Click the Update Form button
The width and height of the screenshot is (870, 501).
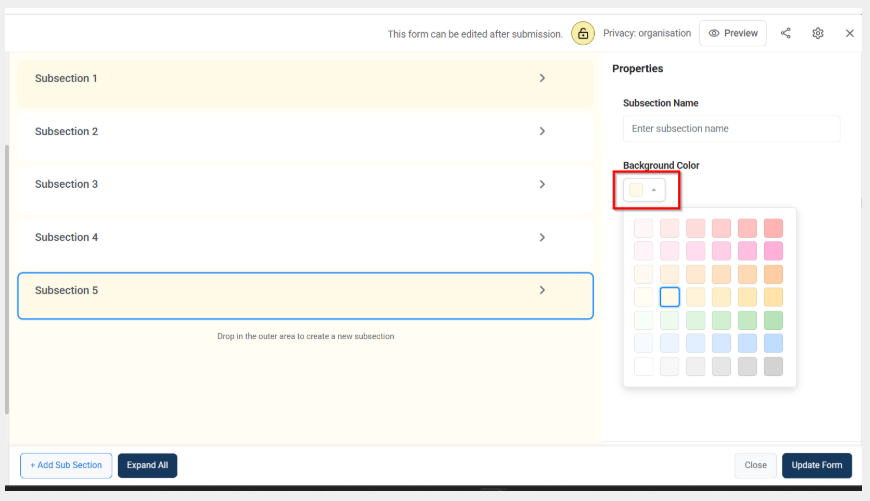pos(817,465)
